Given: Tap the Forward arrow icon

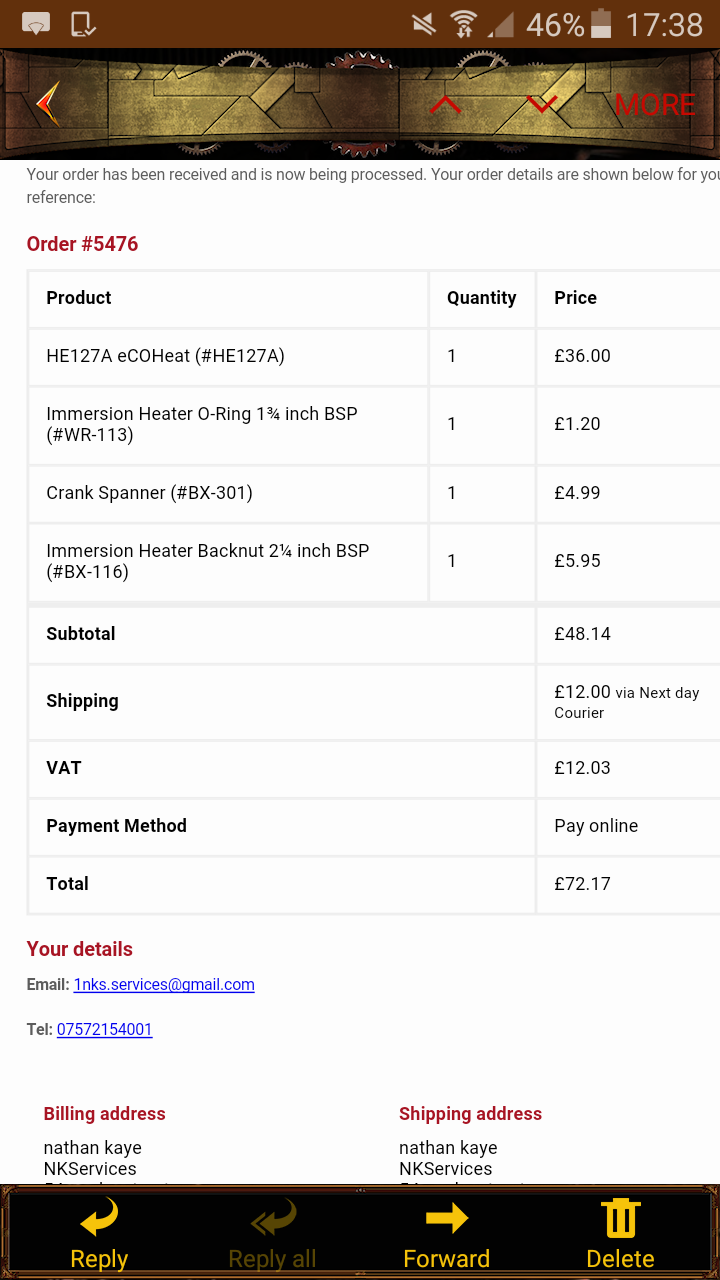Looking at the screenshot, I should pyautogui.click(x=446, y=1218).
